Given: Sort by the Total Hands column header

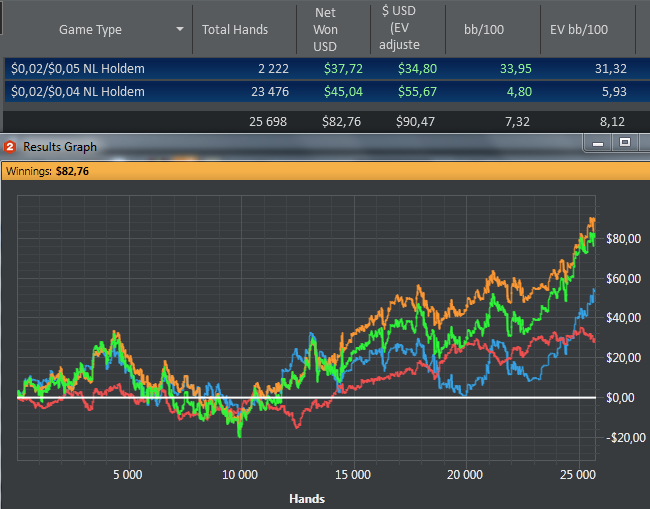Looking at the screenshot, I should click(235, 29).
